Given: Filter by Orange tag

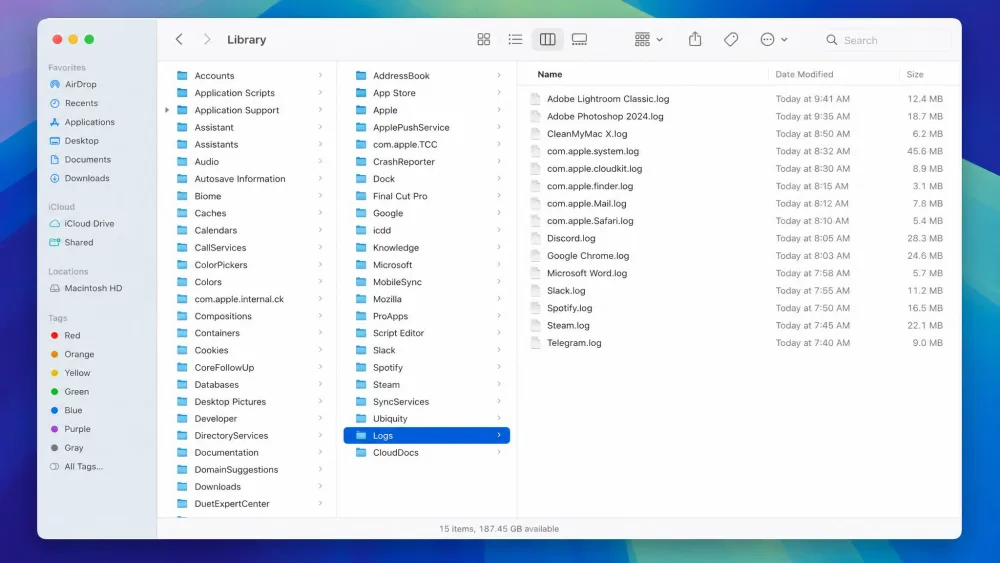Looking at the screenshot, I should (x=79, y=354).
